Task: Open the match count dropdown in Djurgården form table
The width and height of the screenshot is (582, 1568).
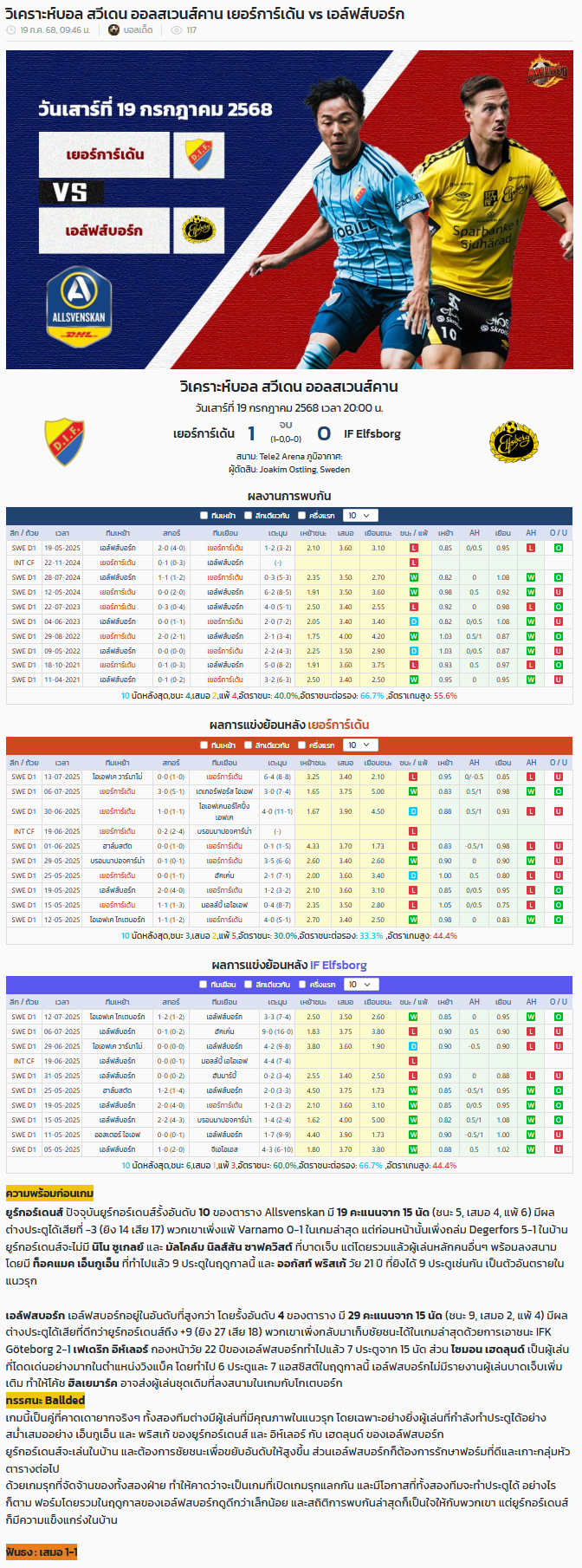Action: point(360,745)
